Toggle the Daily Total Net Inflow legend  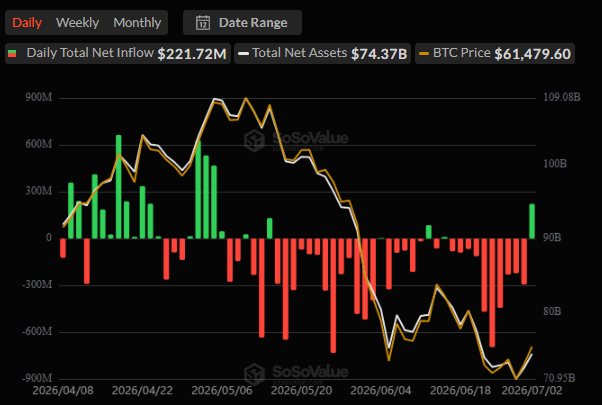click(117, 53)
